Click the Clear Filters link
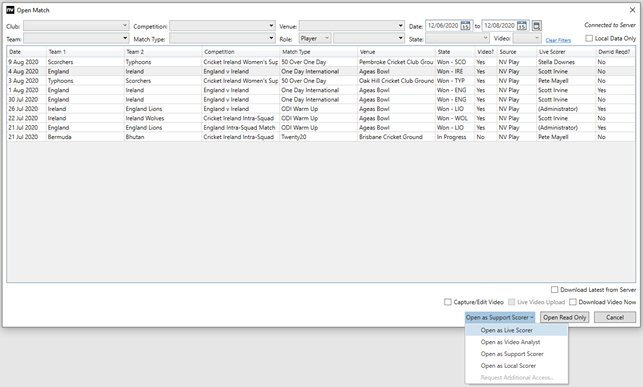 coord(558,40)
